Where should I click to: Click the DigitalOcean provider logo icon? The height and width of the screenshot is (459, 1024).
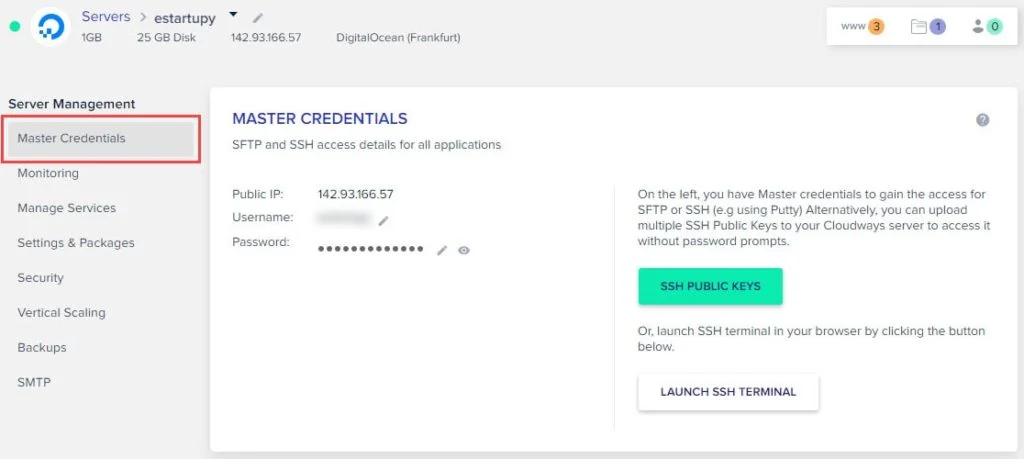tap(50, 27)
